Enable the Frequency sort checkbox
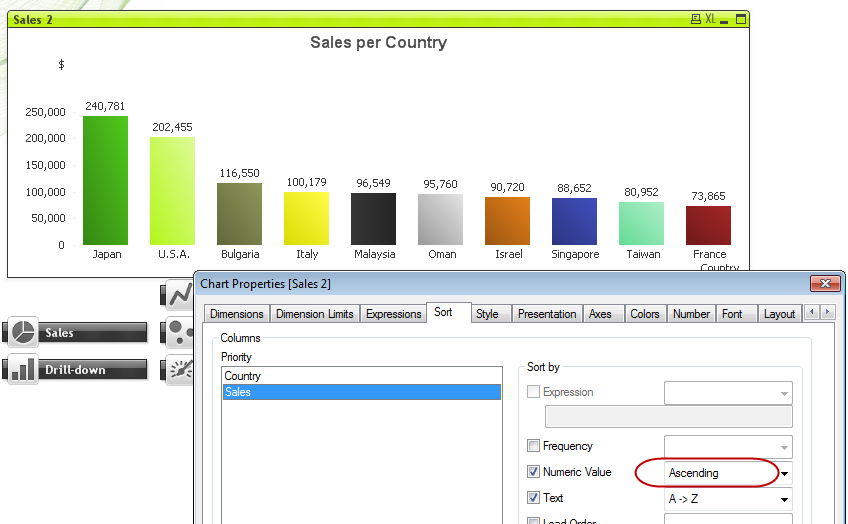848x524 pixels. click(534, 446)
